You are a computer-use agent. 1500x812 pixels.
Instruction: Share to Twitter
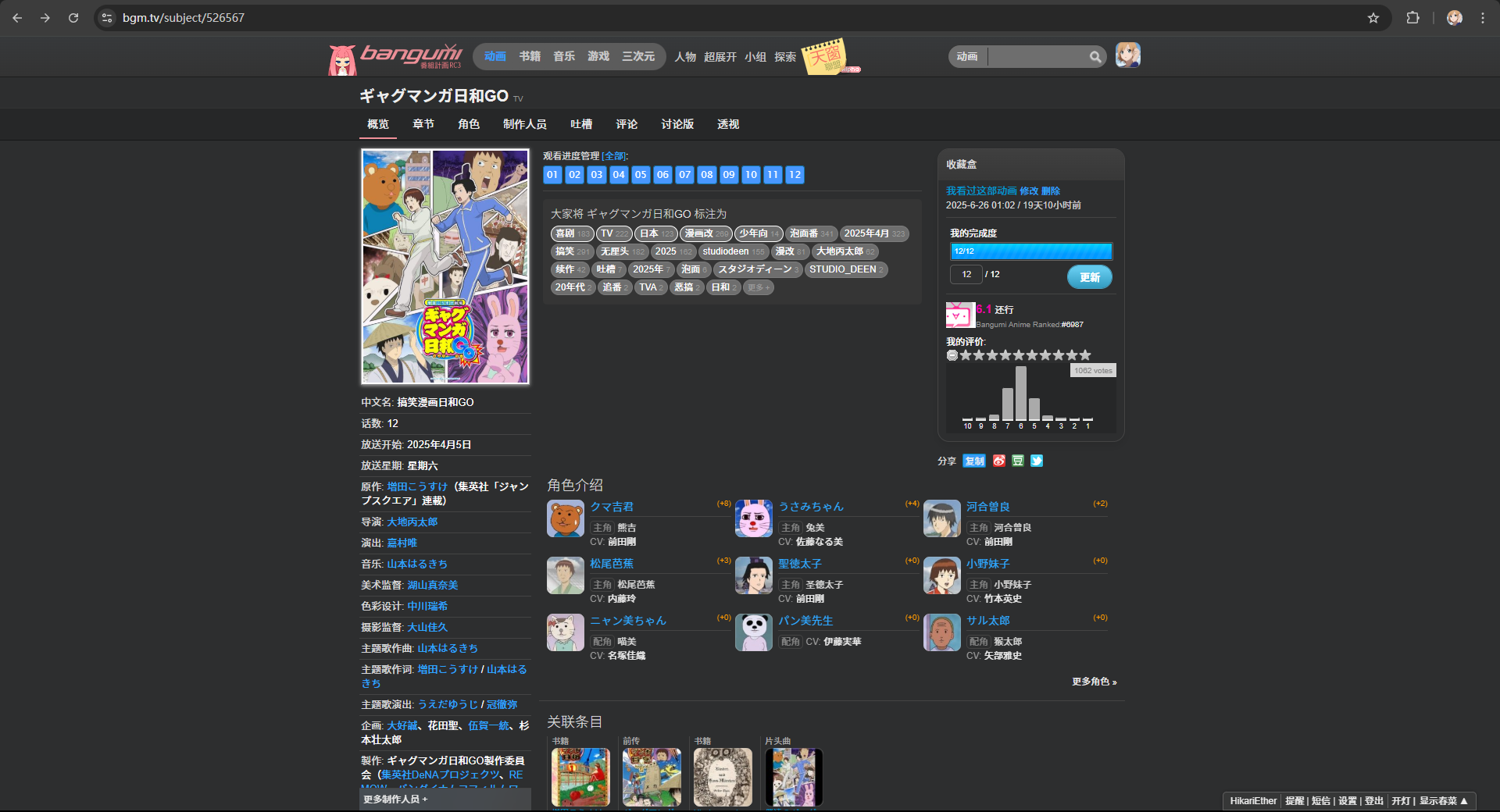tap(1036, 461)
